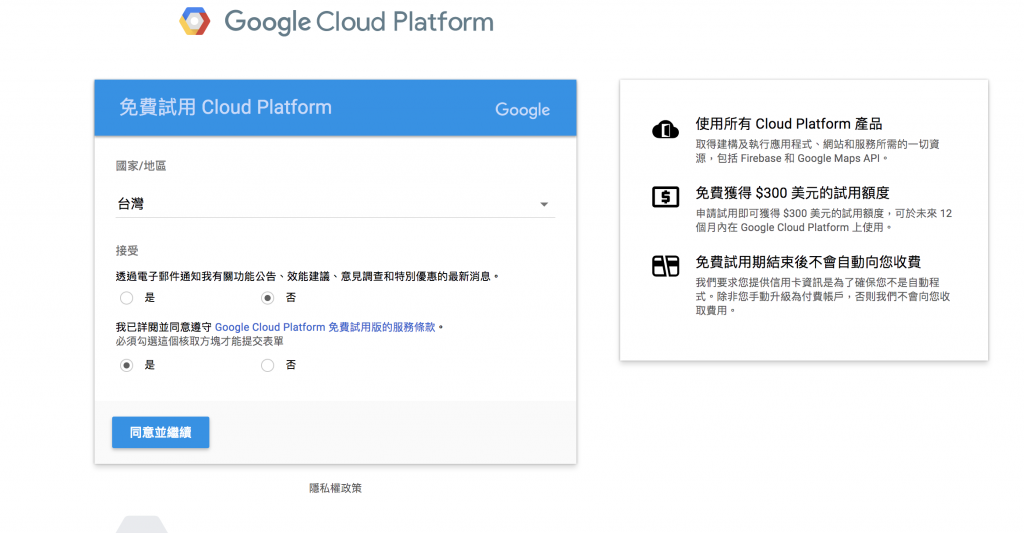
Task: Select 是 to agree to terms of service
Action: tap(127, 365)
